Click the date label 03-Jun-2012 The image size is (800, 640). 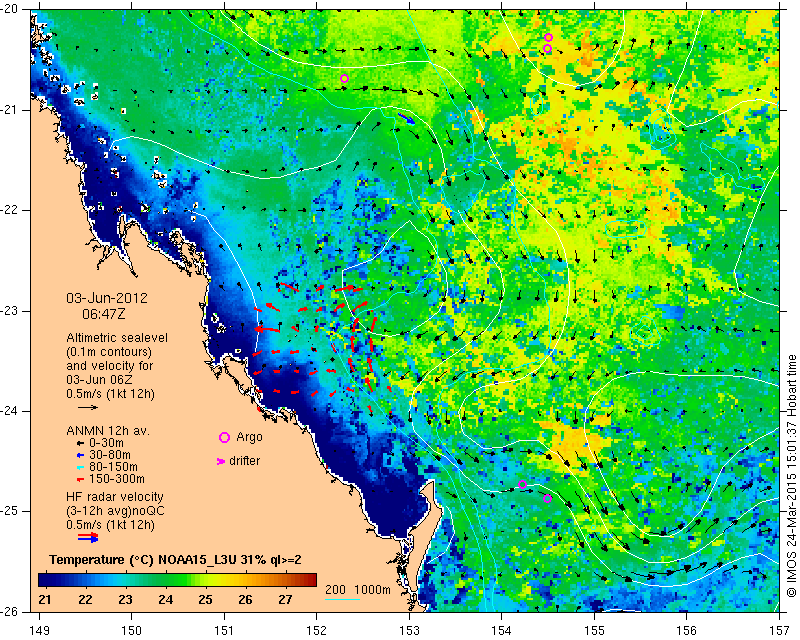[107, 298]
